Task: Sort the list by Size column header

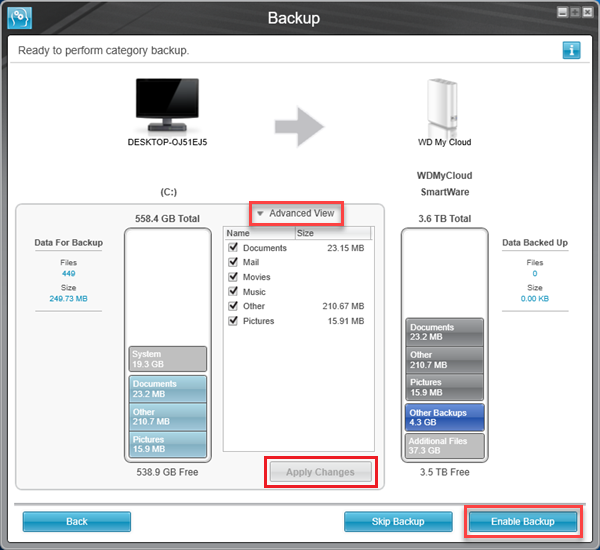Action: 333,233
